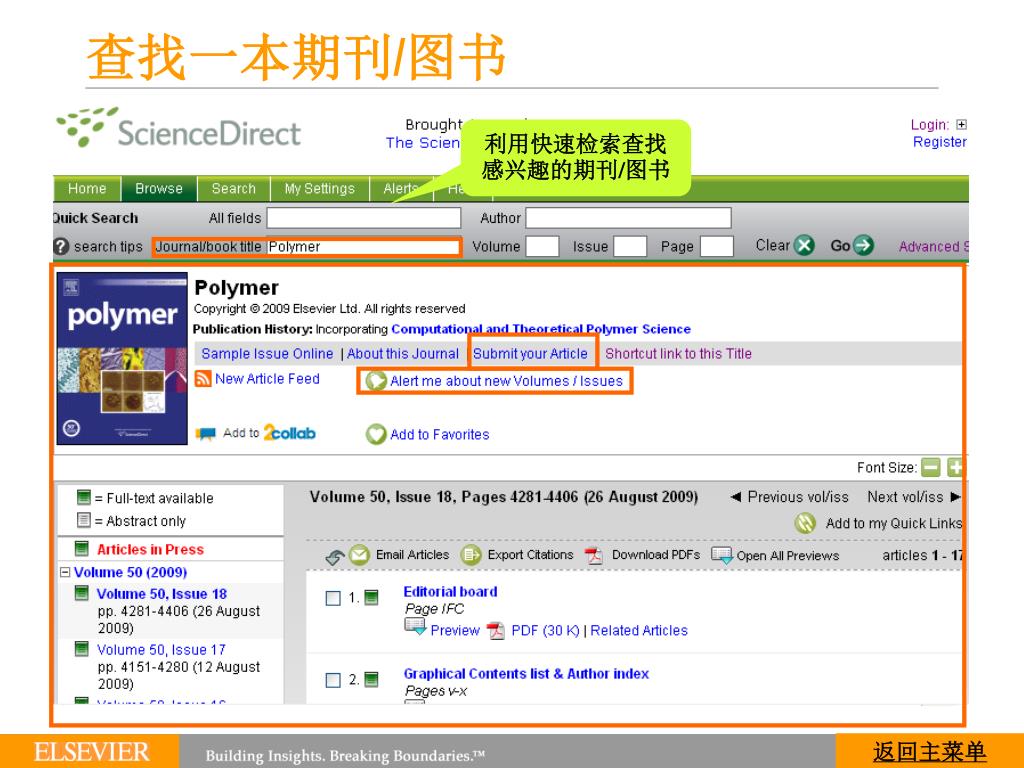The image size is (1024, 768).
Task: Click the Journal/book title field
Action: coord(363,247)
